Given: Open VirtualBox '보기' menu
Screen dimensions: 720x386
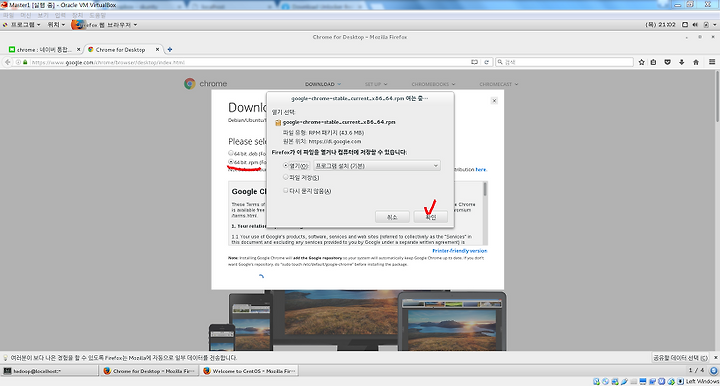Looking at the screenshot, I should [43, 15].
